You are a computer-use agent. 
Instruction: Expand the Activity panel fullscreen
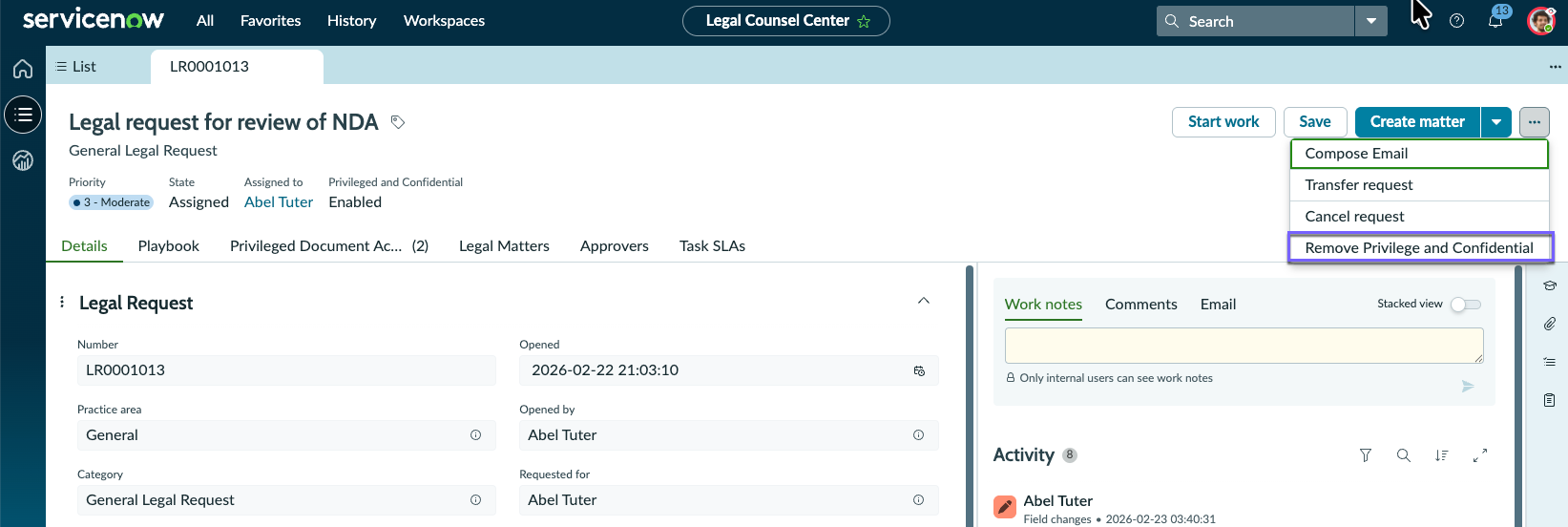(1480, 455)
